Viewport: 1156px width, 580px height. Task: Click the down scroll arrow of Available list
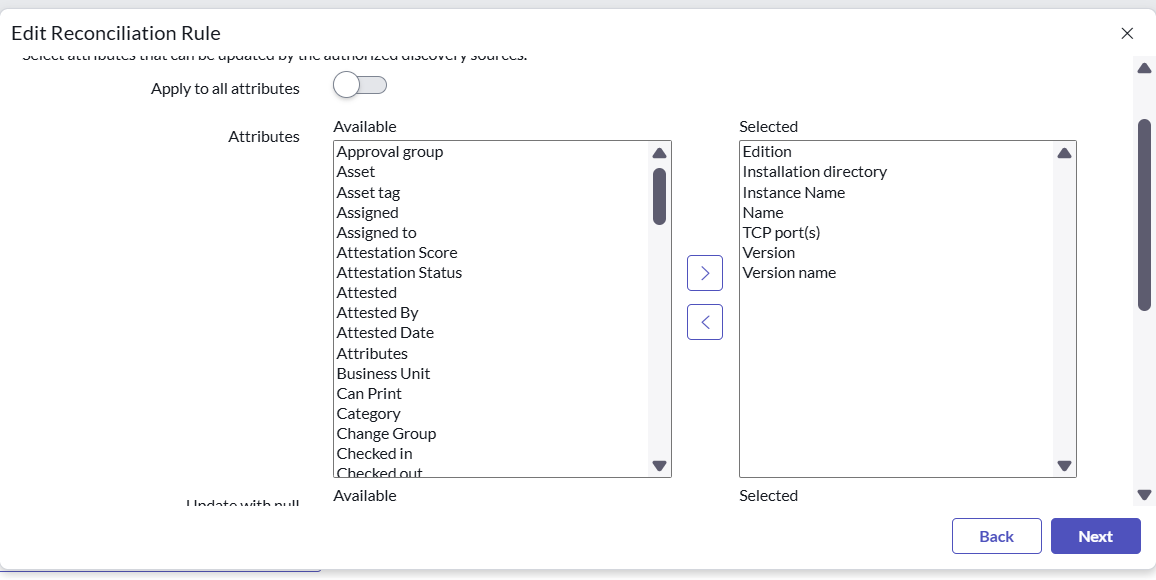point(659,465)
